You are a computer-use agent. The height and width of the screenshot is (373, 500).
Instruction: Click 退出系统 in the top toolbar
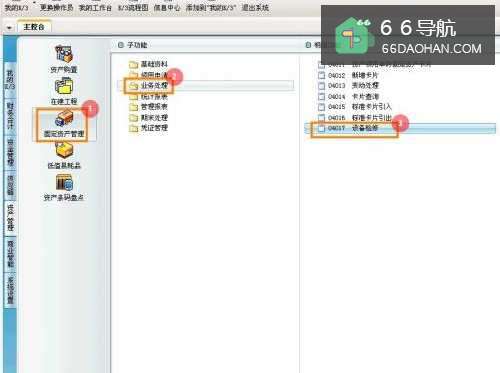pos(255,7)
